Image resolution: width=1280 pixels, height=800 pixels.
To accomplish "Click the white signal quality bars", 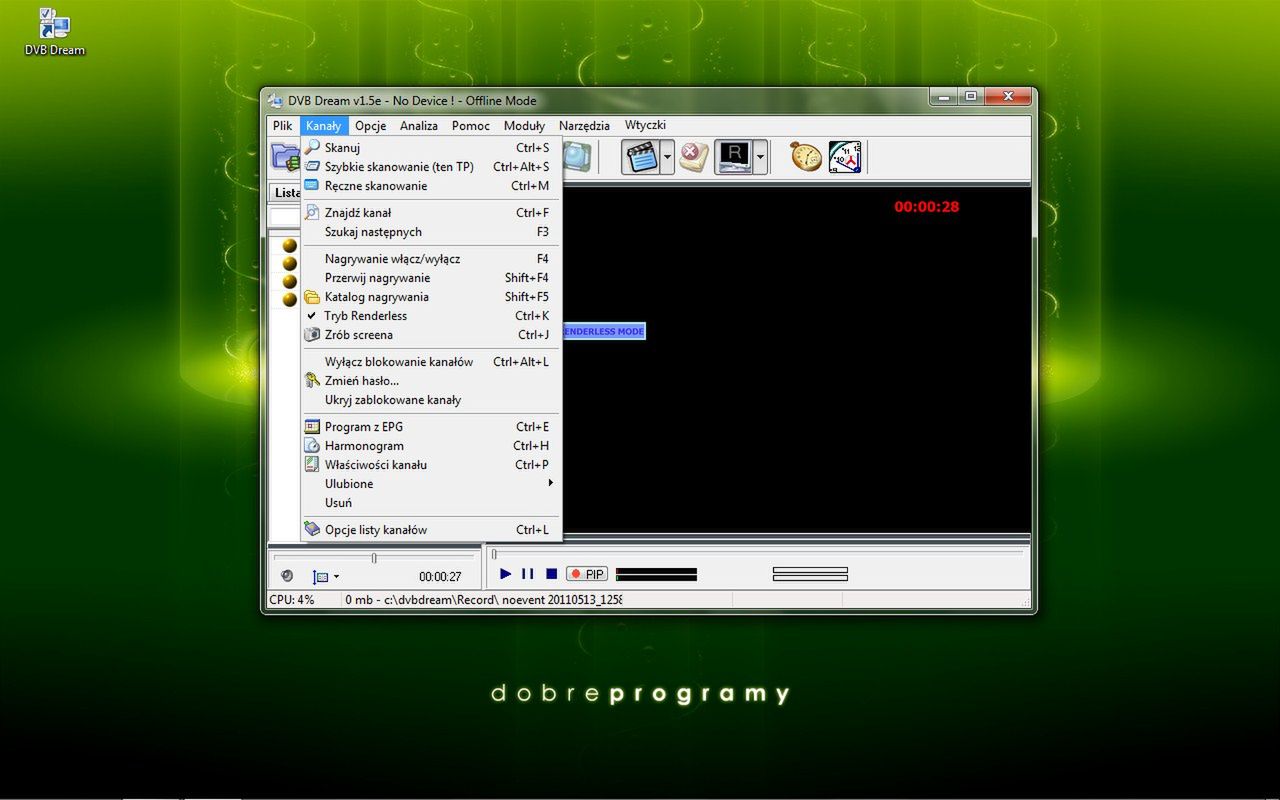I will pyautogui.click(x=810, y=574).
